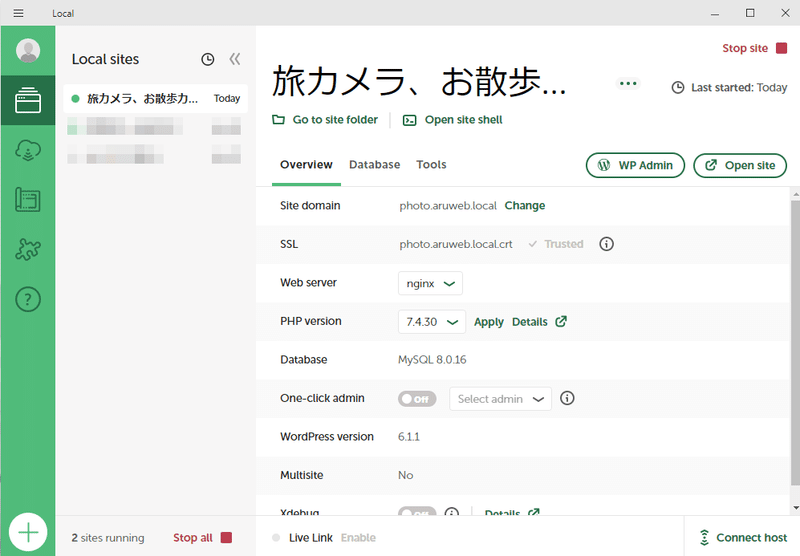This screenshot has width=800, height=556.
Task: Click photo.aruweb.local.crt certificate text
Action: [456, 244]
